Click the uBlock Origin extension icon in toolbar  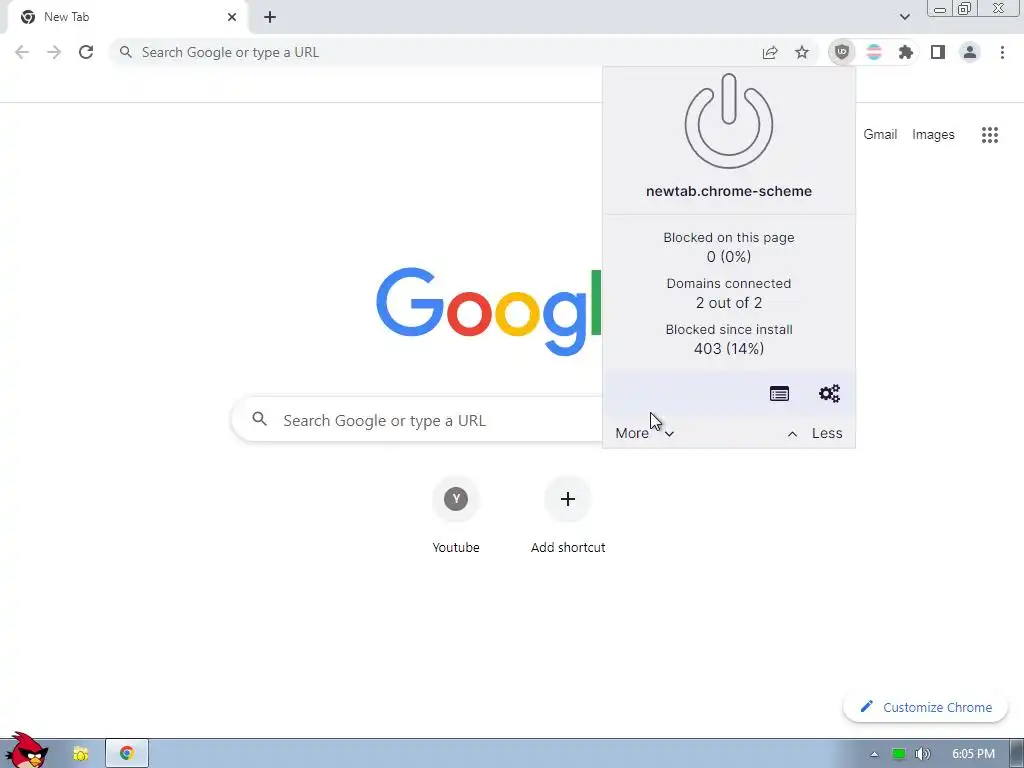[841, 52]
